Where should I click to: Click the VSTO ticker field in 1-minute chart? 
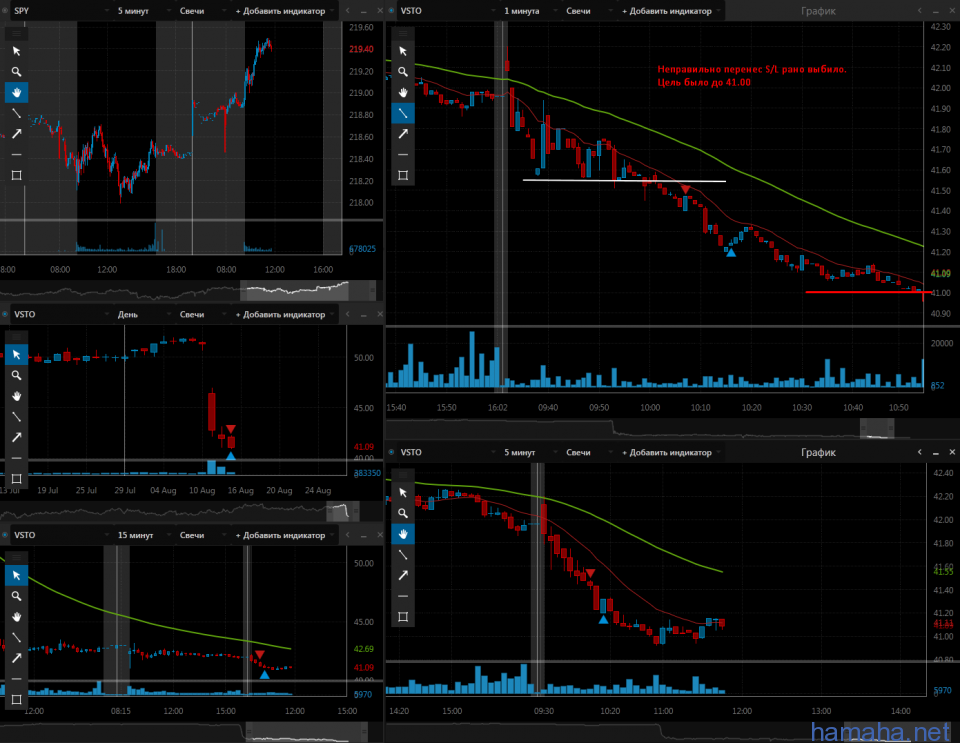point(446,11)
